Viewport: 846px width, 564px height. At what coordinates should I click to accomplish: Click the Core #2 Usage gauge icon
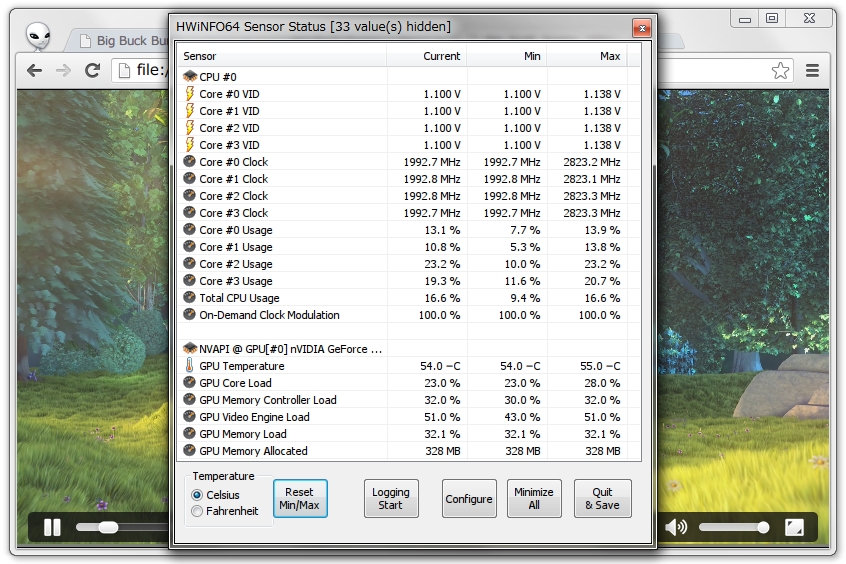[189, 263]
